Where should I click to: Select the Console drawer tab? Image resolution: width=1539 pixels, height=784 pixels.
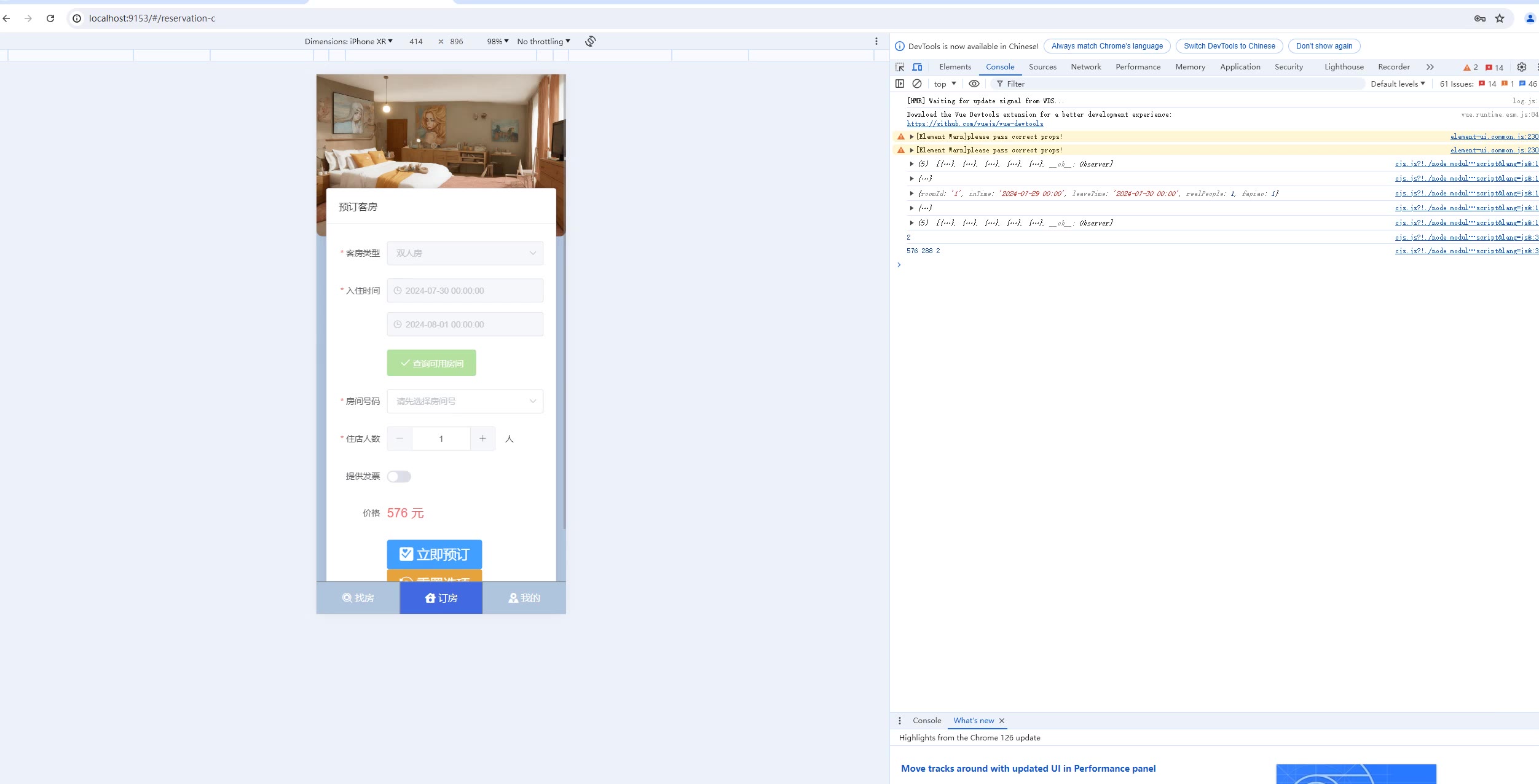point(927,721)
